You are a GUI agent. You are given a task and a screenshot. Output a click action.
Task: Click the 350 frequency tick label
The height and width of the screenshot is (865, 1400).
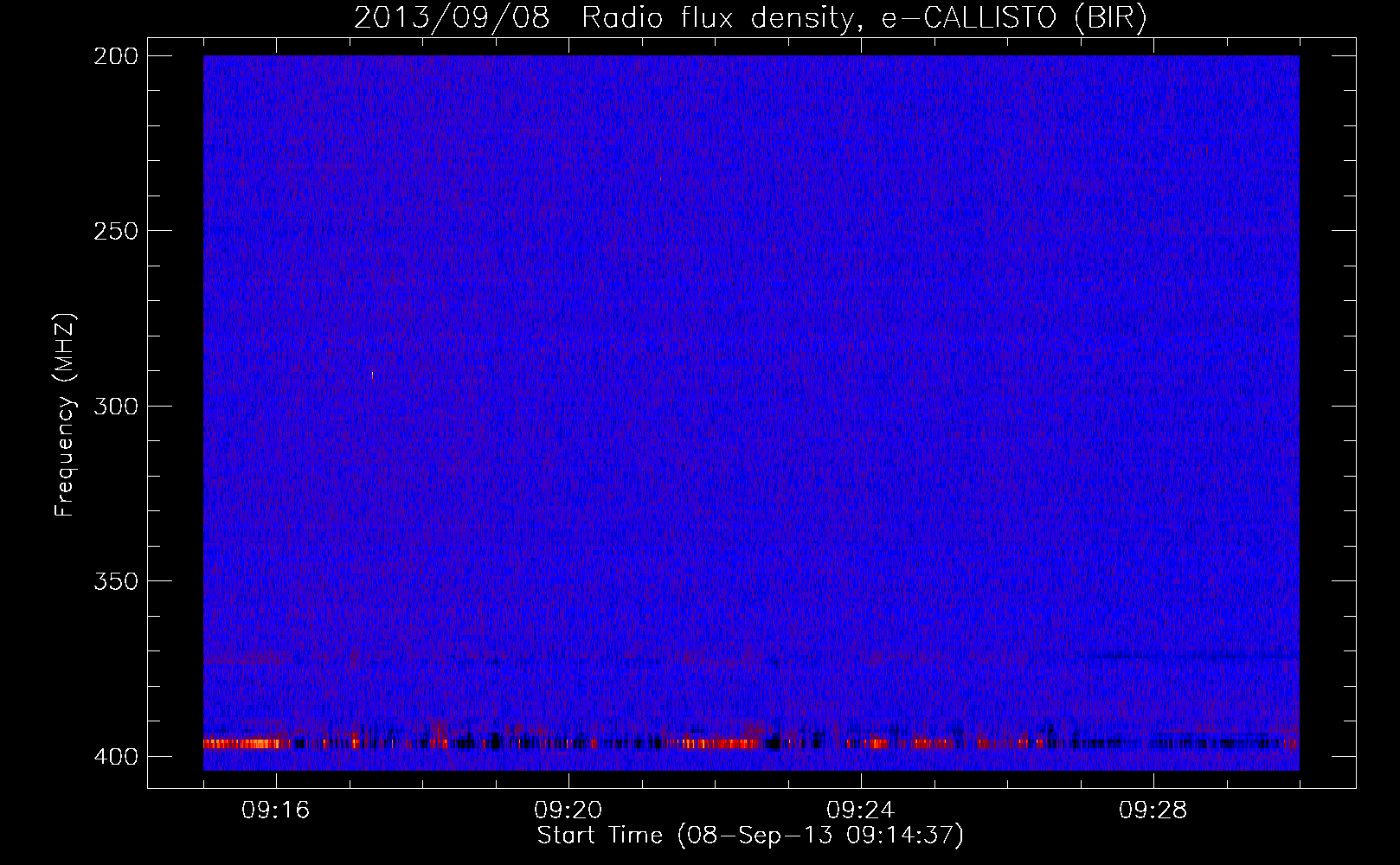pyautogui.click(x=115, y=581)
